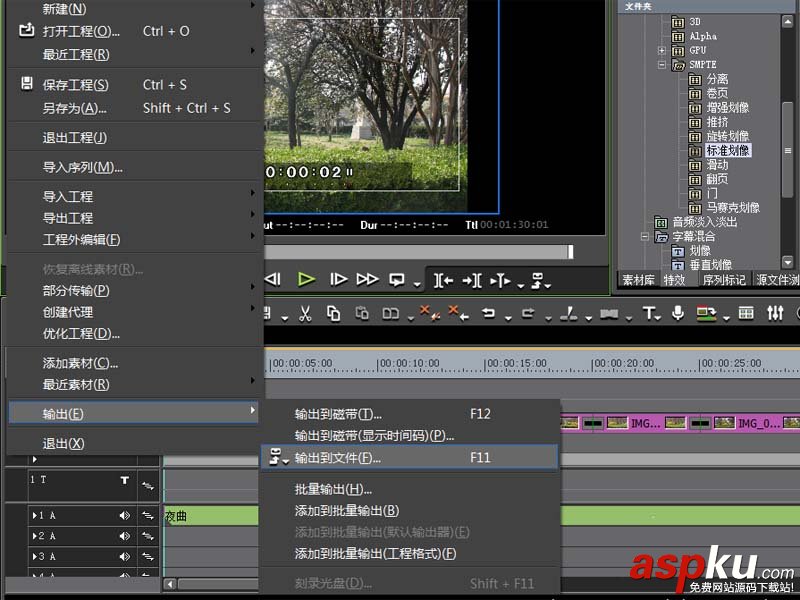800x600 pixels.
Task: Toggle sync-lock on track 1 T
Action: tap(148, 486)
